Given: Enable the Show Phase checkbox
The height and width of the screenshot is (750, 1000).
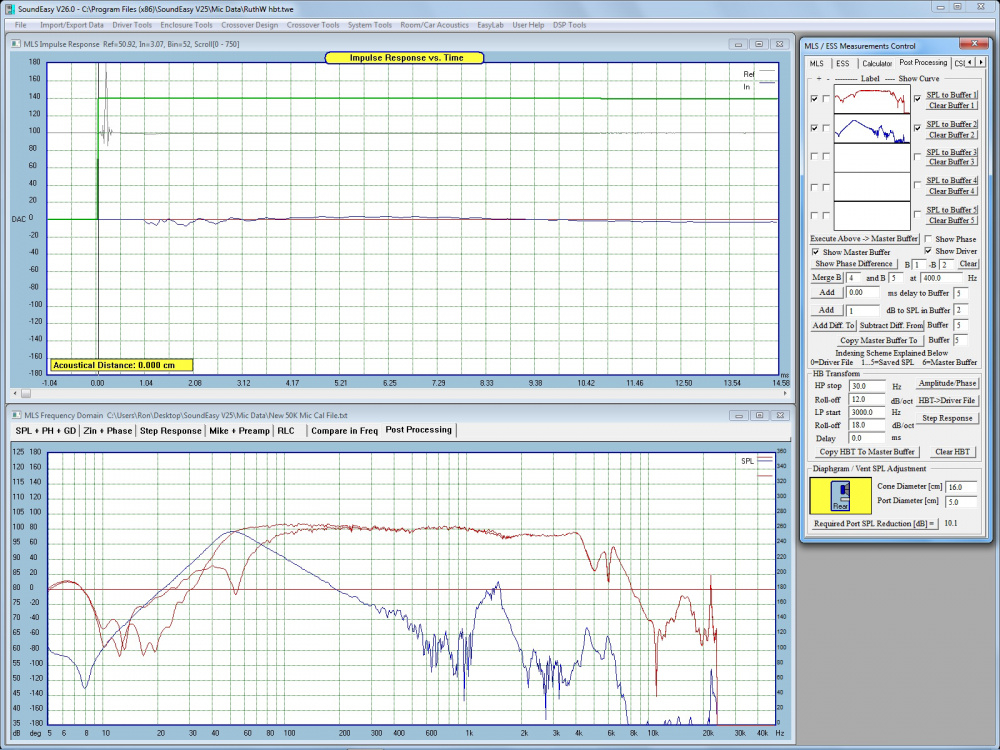Looking at the screenshot, I should click(x=929, y=239).
